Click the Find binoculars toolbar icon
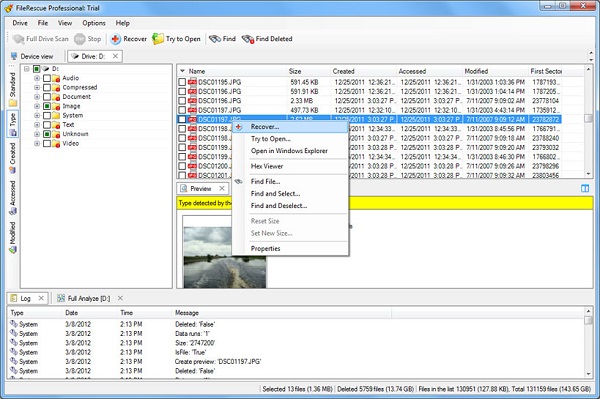 pyautogui.click(x=215, y=39)
